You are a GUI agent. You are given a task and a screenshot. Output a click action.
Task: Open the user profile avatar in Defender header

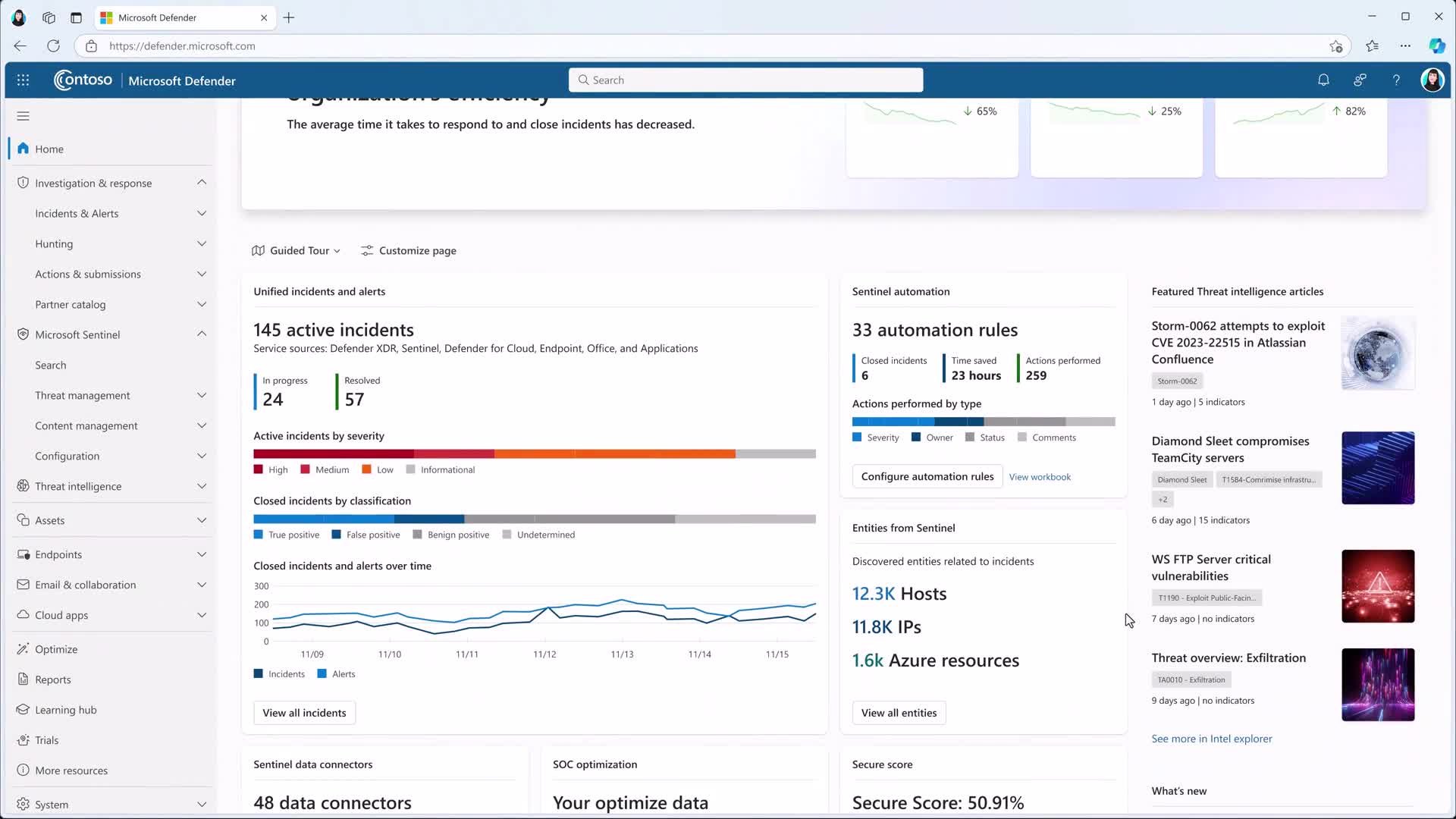tap(1432, 80)
